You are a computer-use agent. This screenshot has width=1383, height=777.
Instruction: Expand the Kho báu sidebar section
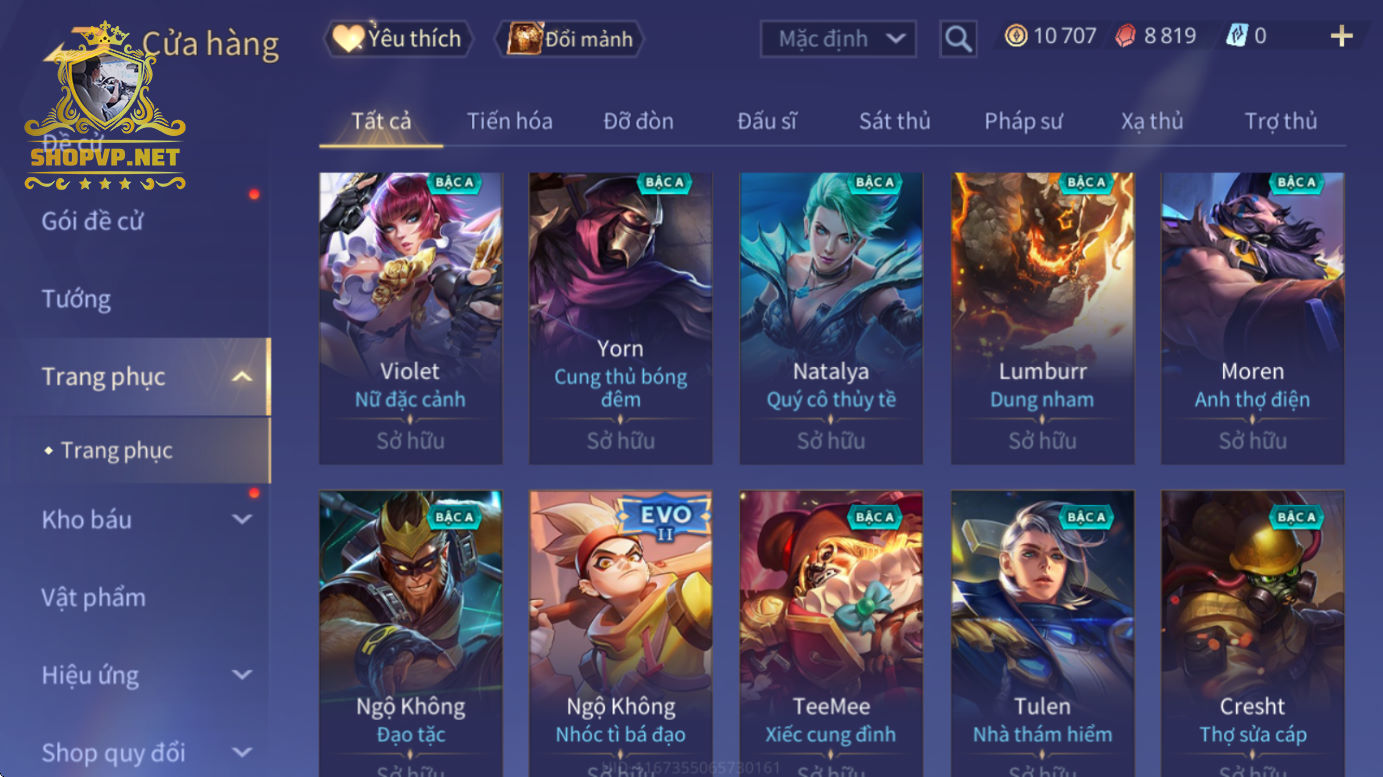[x=241, y=519]
